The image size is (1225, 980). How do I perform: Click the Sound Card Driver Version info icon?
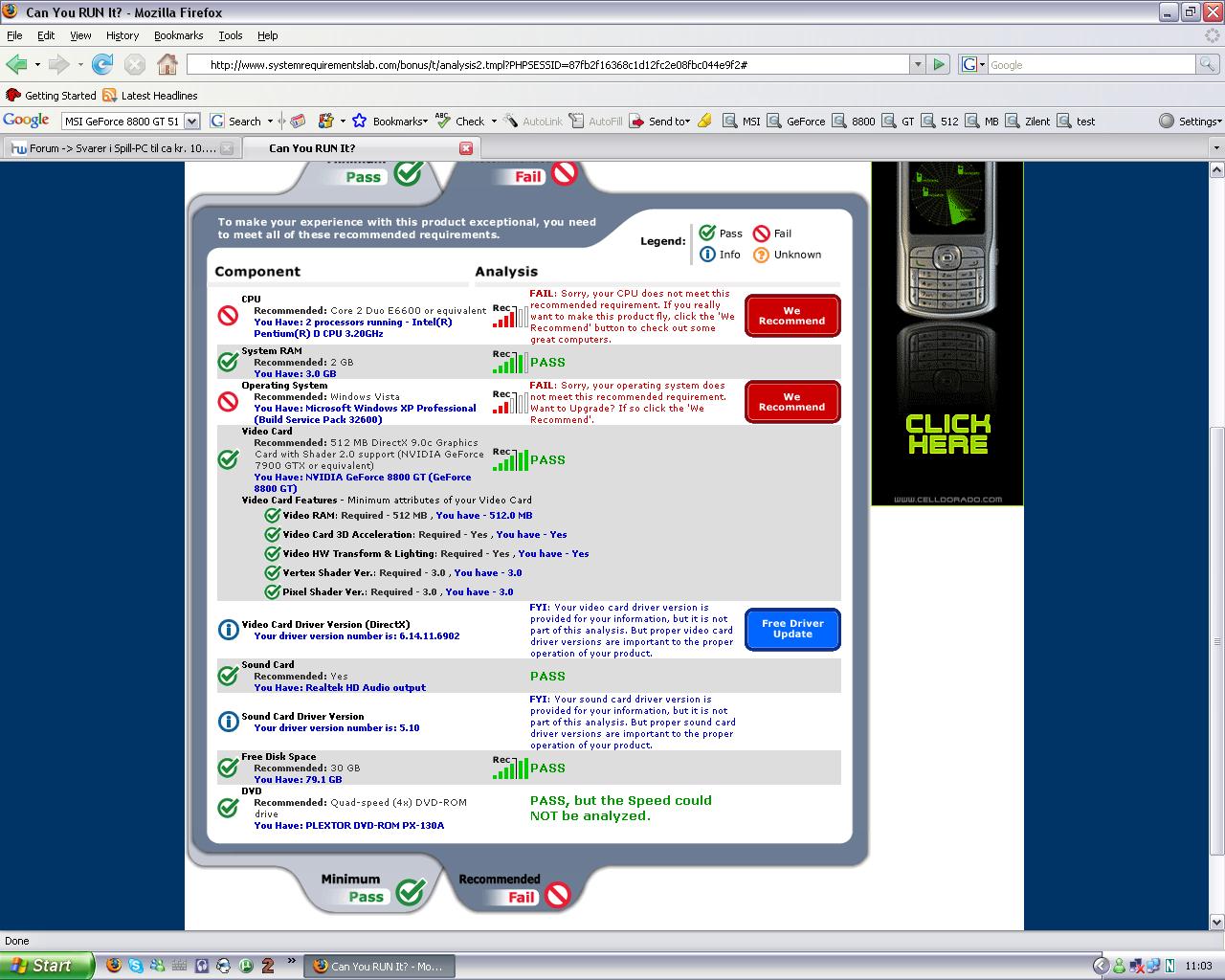228,721
